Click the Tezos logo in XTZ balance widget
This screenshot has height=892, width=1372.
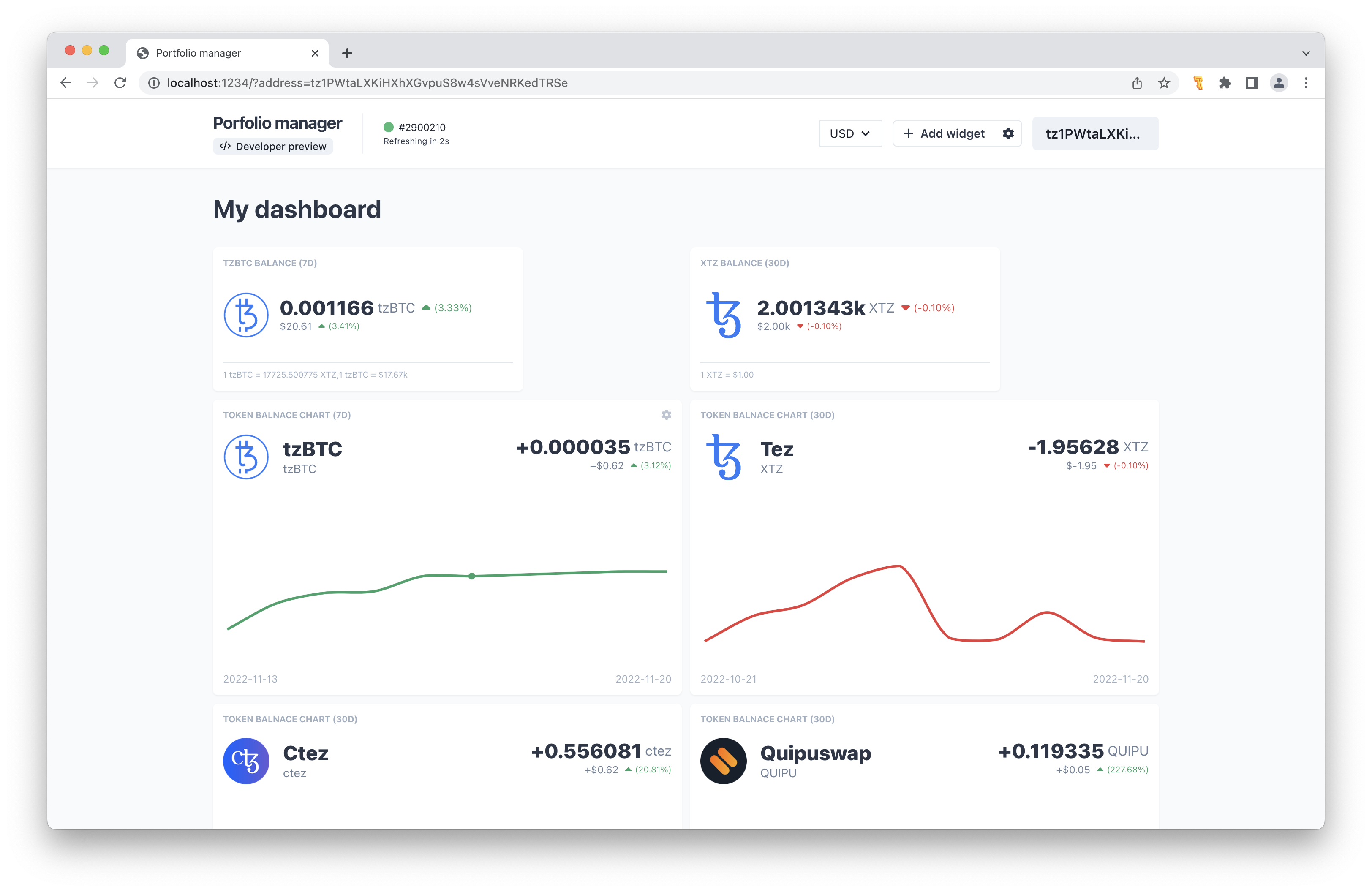[x=724, y=315]
